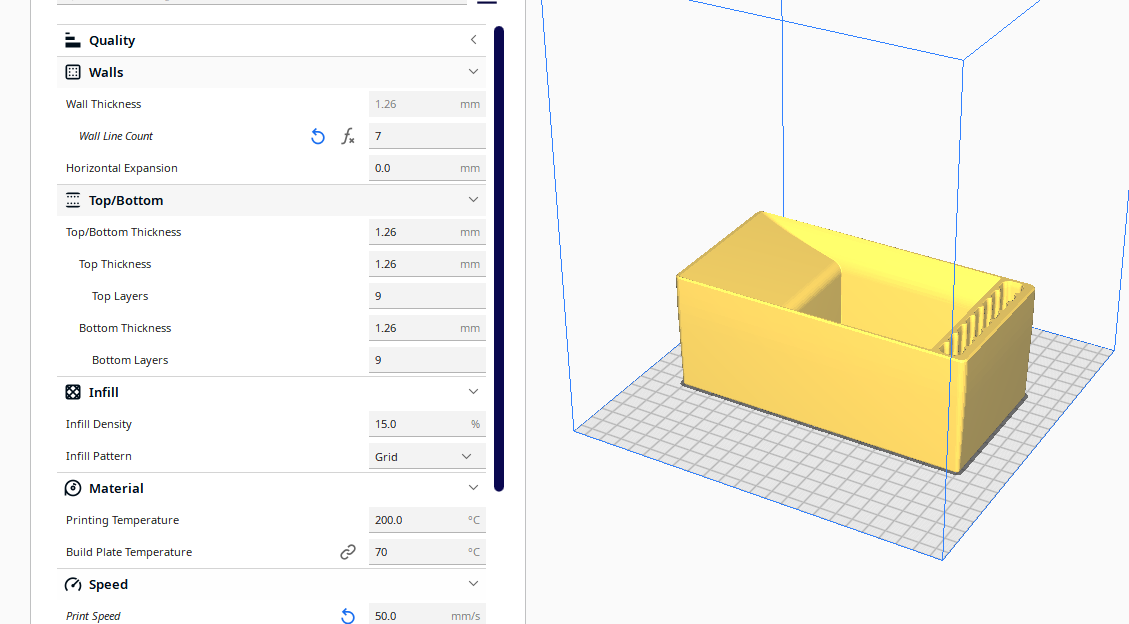Collapse the Walls section
Screen dimensions: 1129x624
473,72
